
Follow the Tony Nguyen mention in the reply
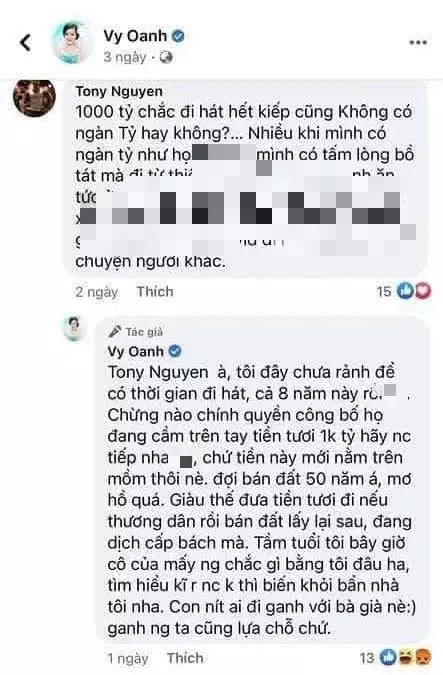click(158, 372)
